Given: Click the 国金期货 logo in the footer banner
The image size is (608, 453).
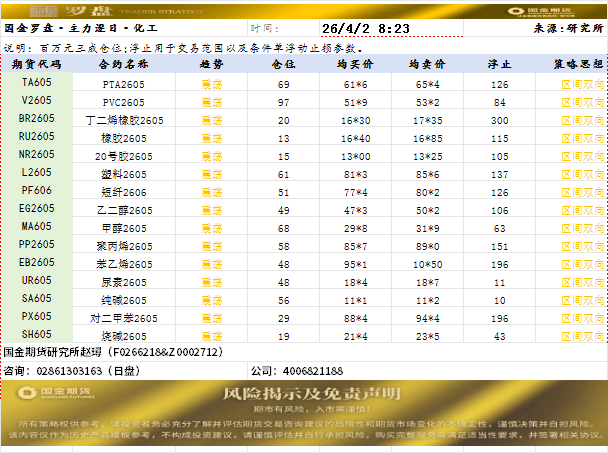Looking at the screenshot, I should pos(56,393).
